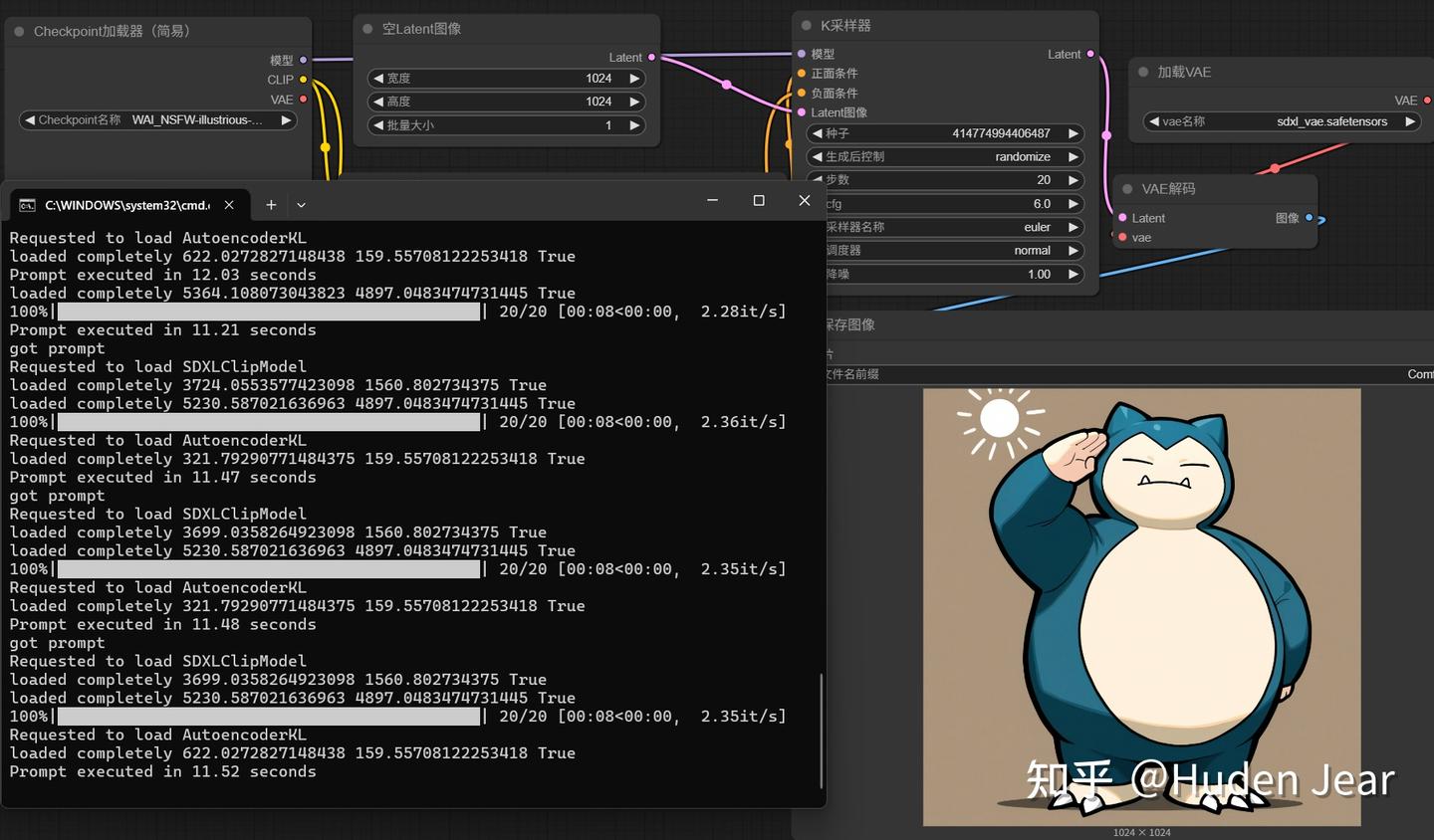Click the 'Prompt executed in 11.52 seconds' line
The height and width of the screenshot is (840, 1434).
pyautogui.click(x=162, y=771)
